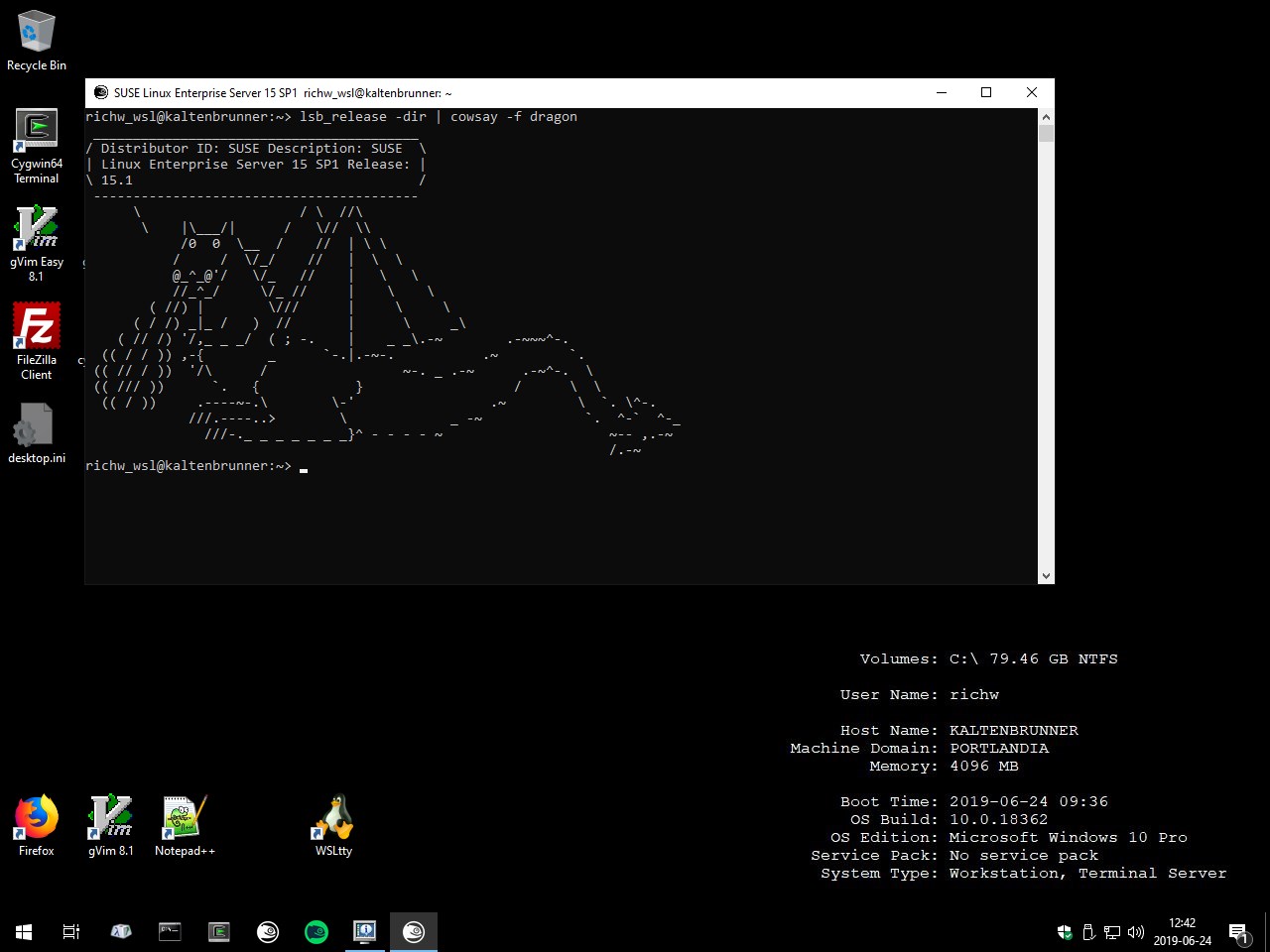Screen dimensions: 1270x952
Task: Open network status tray icon
Action: point(1112,932)
